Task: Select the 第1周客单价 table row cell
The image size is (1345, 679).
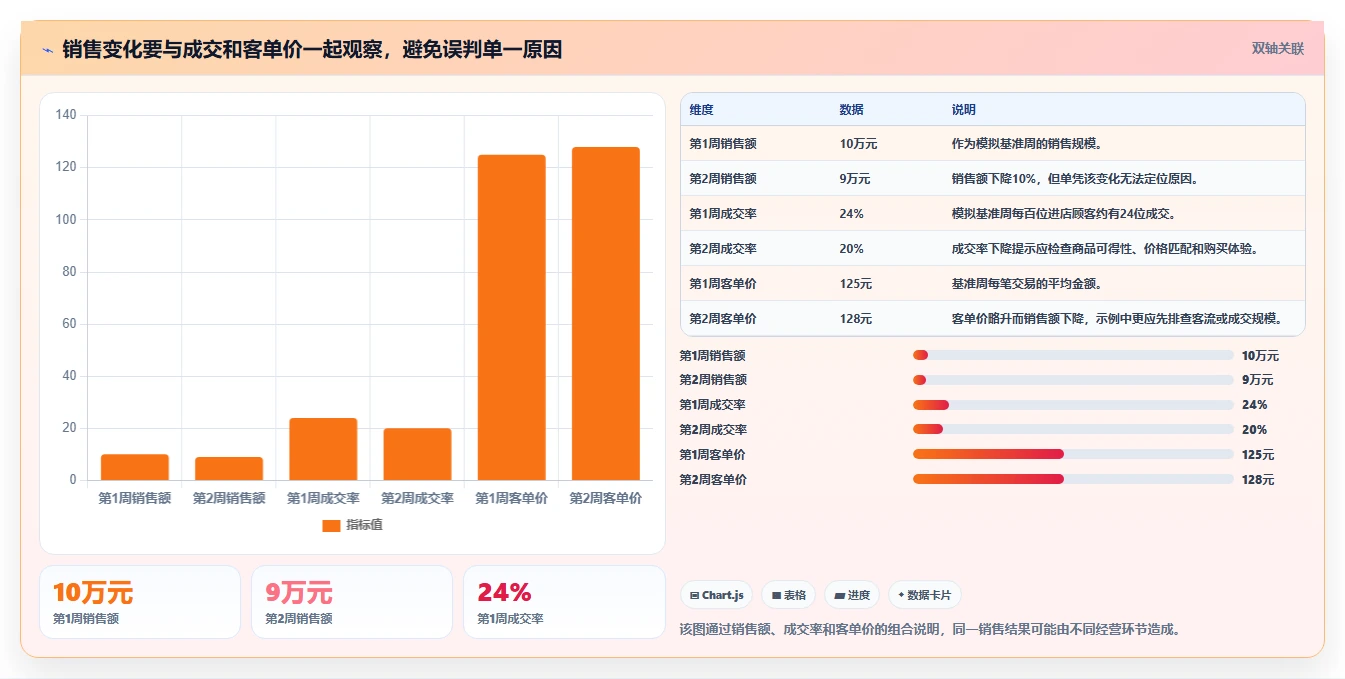Action: (723, 284)
